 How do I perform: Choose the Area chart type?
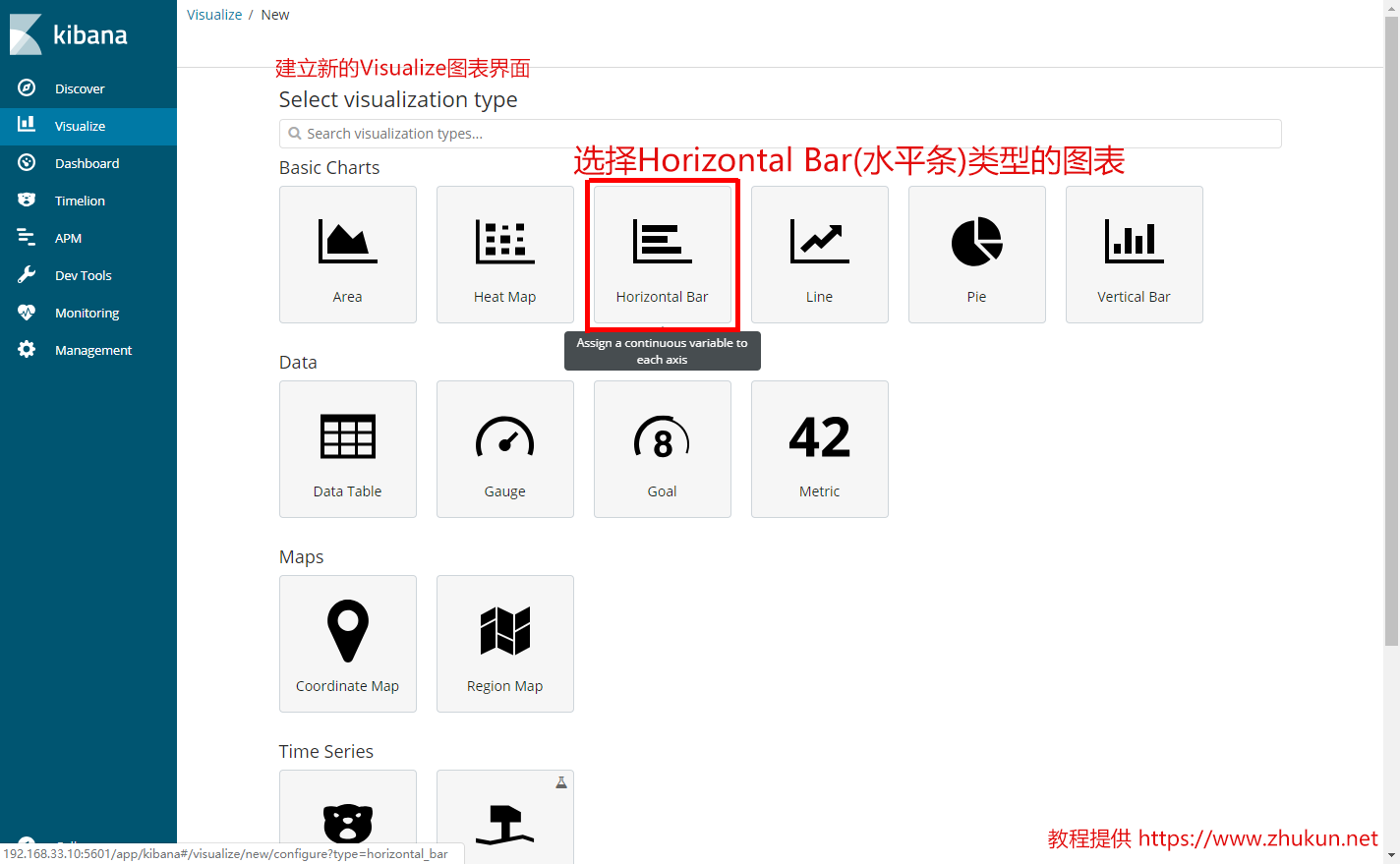348,255
